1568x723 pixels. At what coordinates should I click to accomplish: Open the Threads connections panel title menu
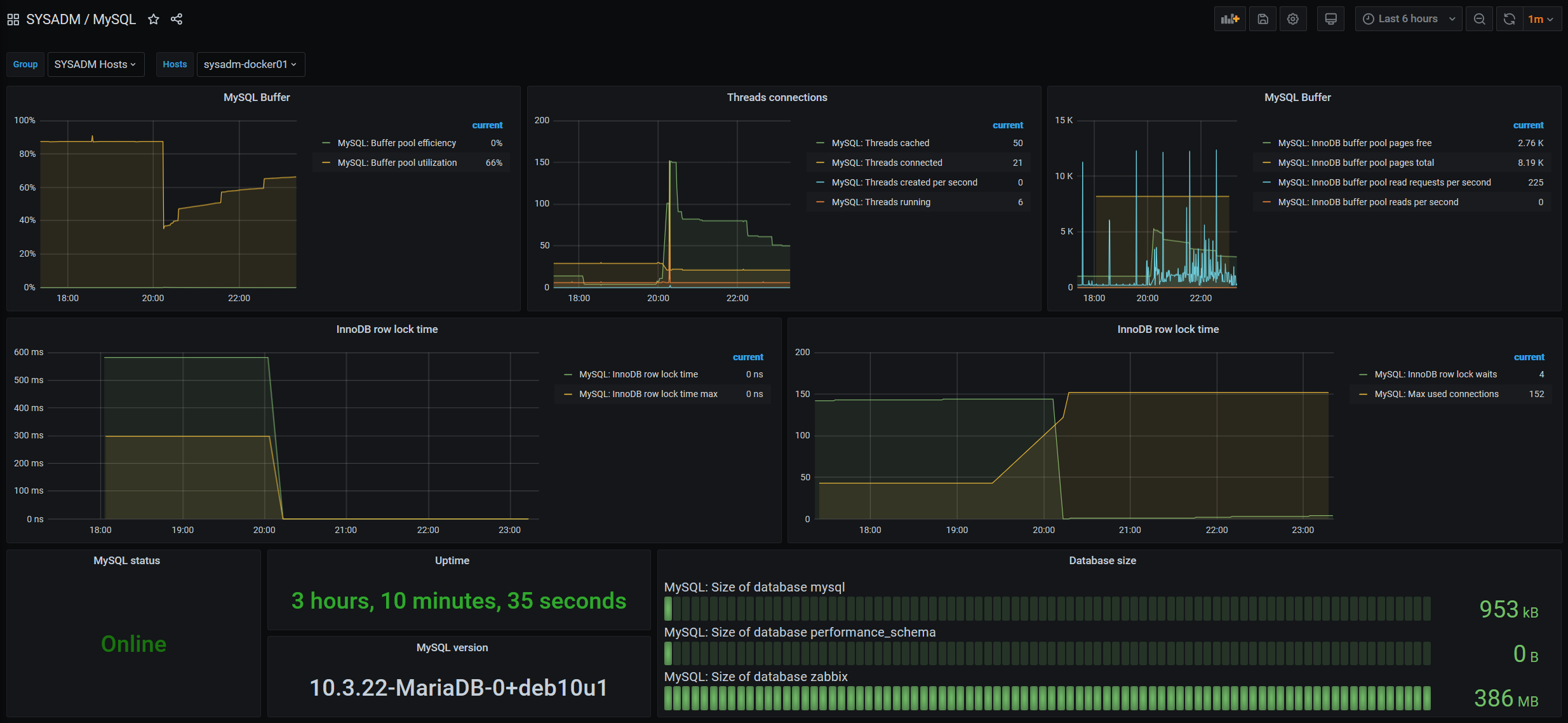point(777,97)
